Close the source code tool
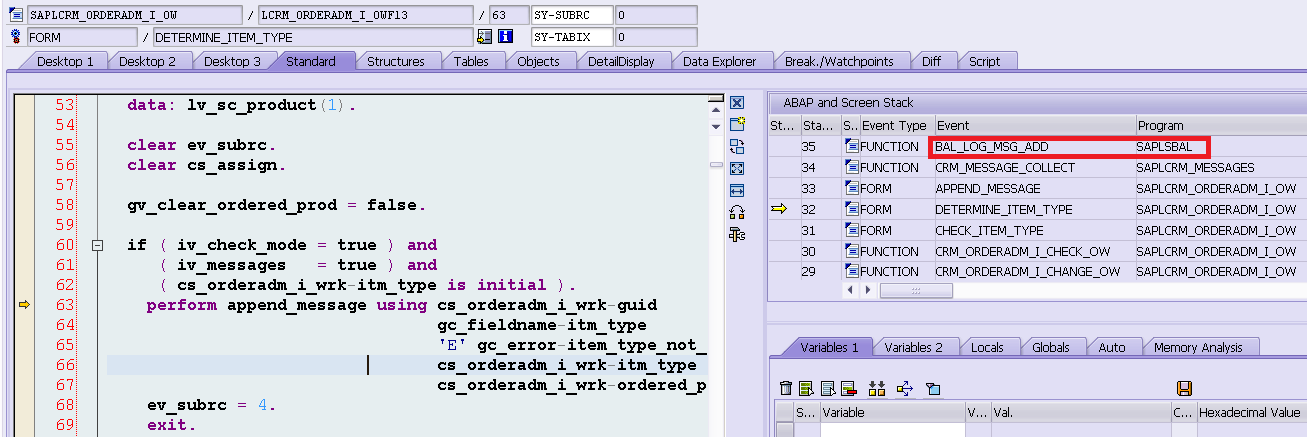The width and height of the screenshot is (1307, 437). coord(738,103)
